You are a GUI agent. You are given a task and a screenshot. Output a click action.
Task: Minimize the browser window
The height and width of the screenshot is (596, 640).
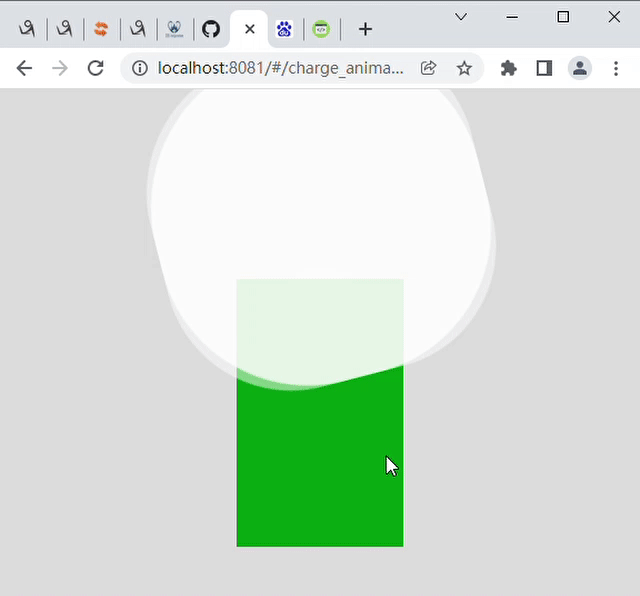pyautogui.click(x=512, y=17)
